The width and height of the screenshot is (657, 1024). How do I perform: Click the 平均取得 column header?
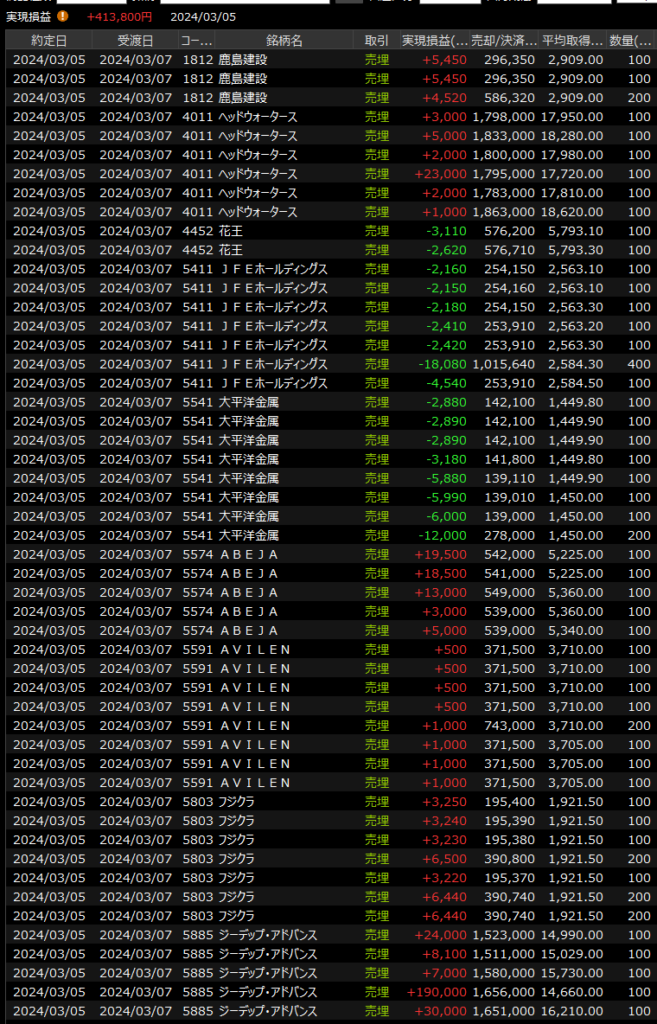572,40
